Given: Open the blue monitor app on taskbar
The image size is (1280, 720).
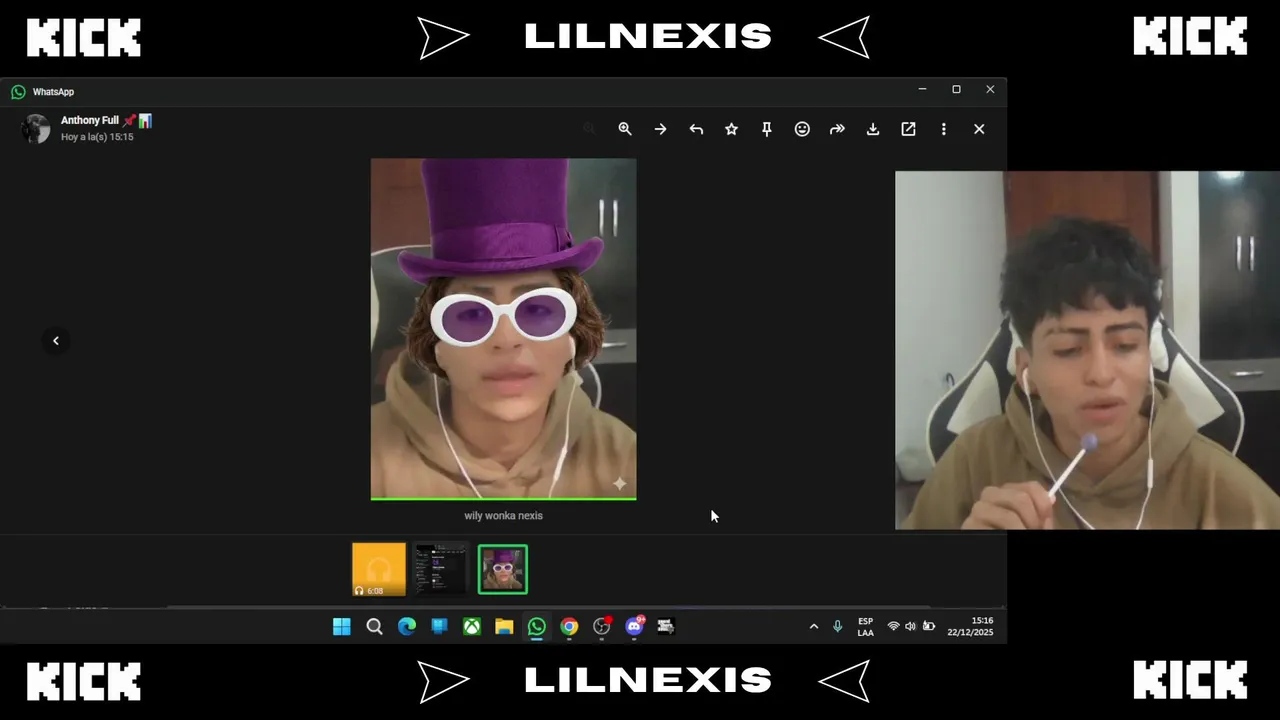Looking at the screenshot, I should [x=439, y=627].
